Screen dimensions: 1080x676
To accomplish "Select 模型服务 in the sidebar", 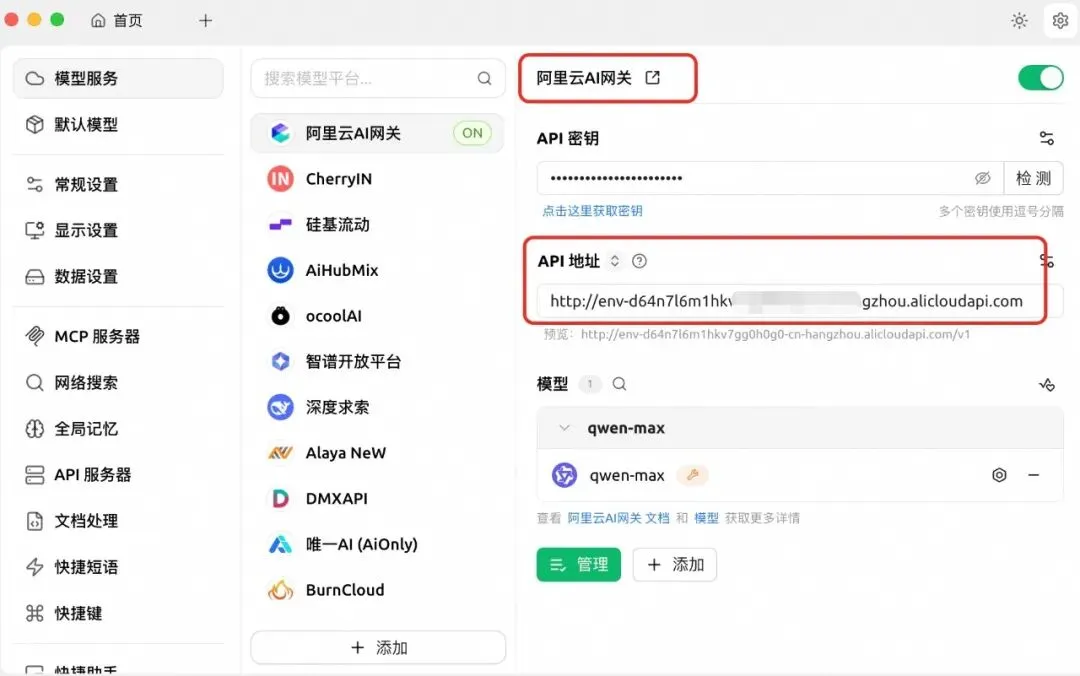I will [x=118, y=79].
